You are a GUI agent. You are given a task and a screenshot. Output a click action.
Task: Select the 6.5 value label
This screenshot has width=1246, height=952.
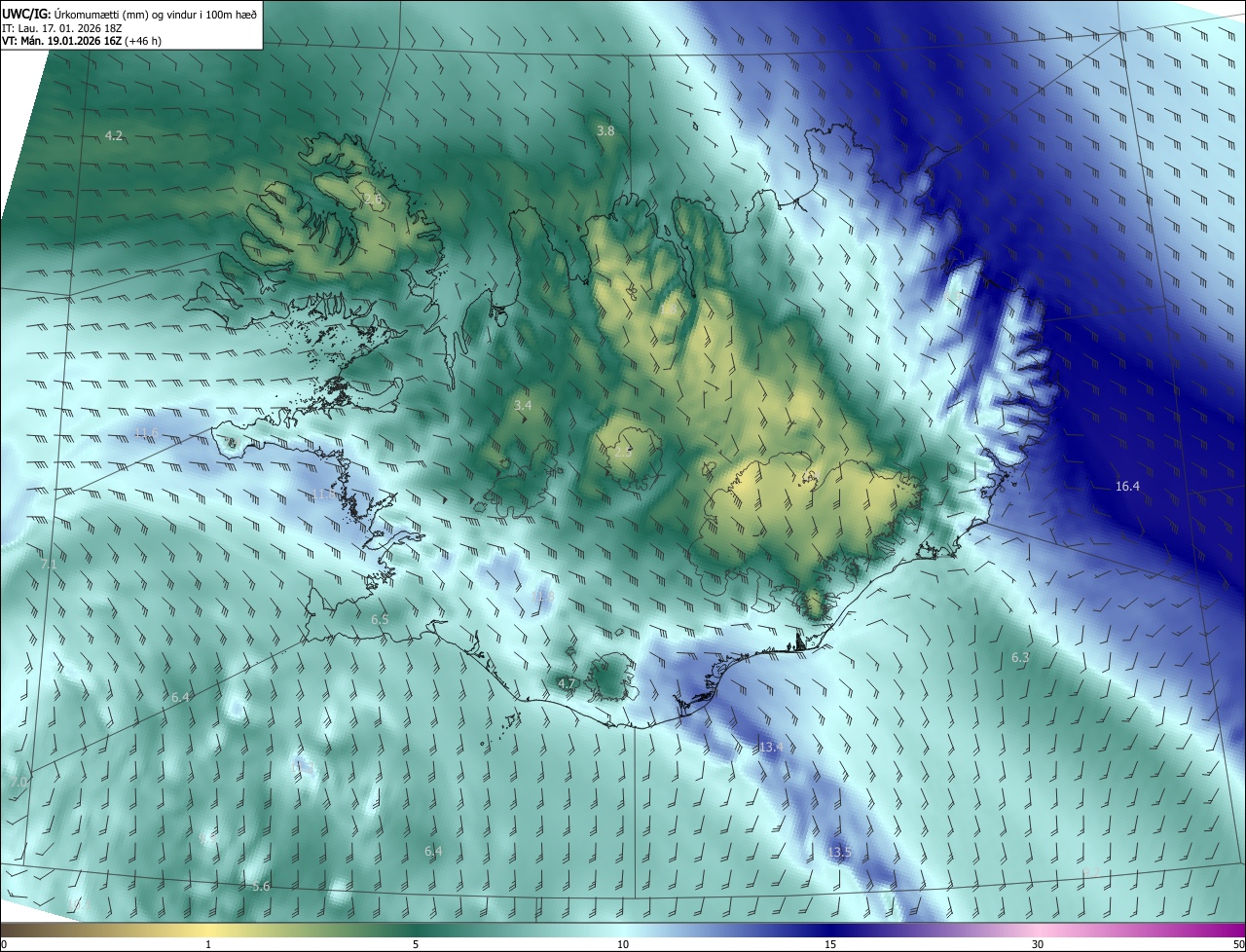[380, 619]
